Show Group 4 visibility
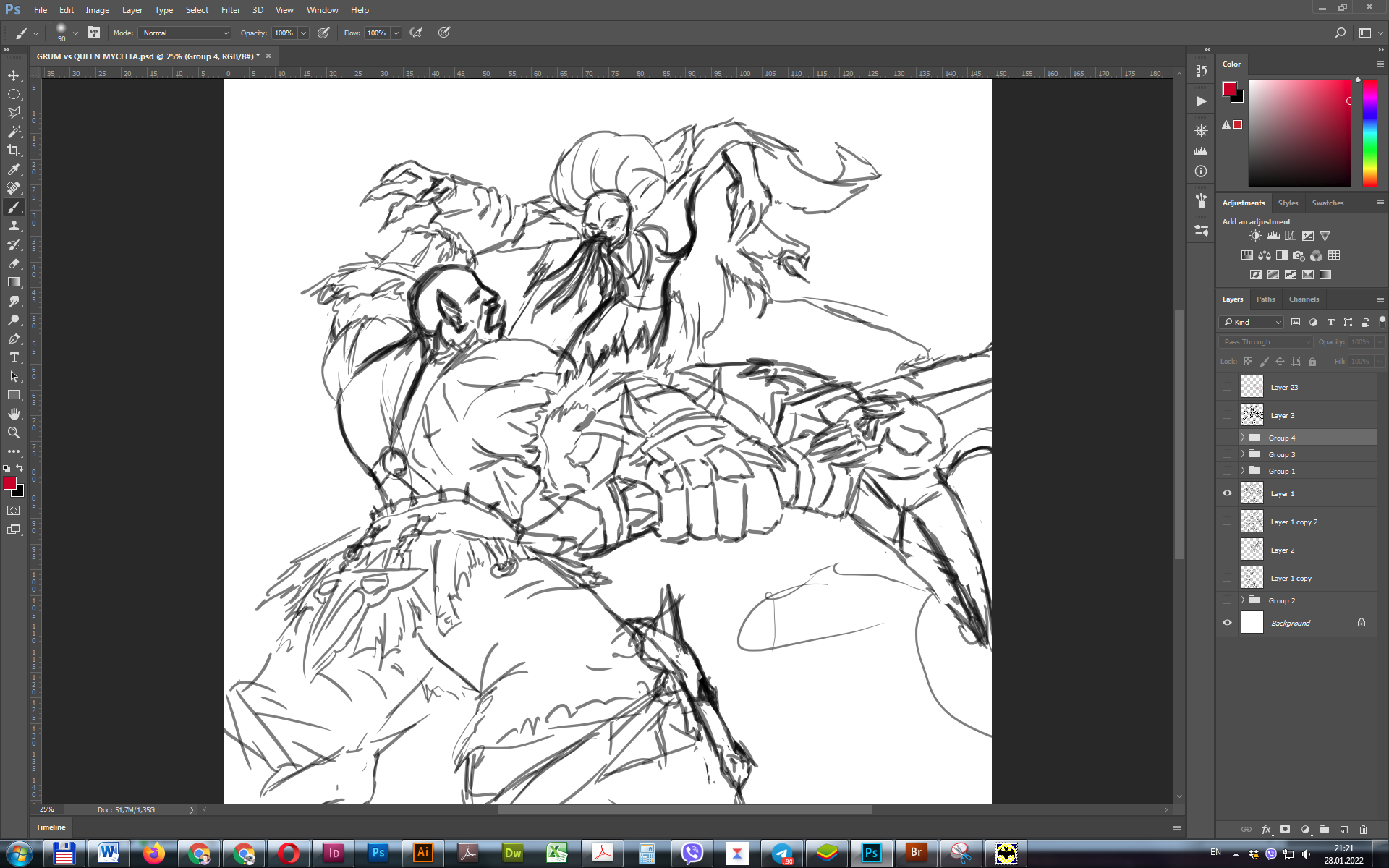1389x868 pixels. pos(1227,438)
